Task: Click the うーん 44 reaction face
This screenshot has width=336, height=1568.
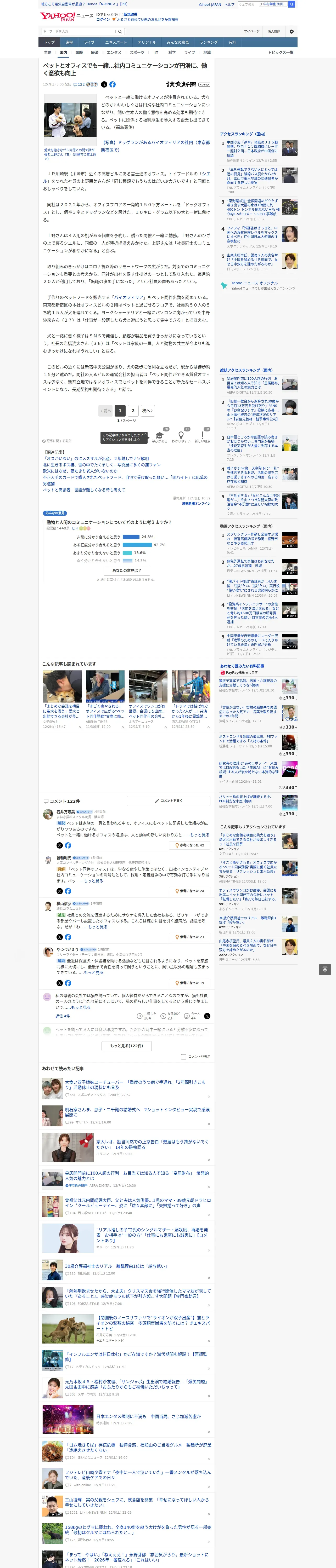Action: (192, 1016)
